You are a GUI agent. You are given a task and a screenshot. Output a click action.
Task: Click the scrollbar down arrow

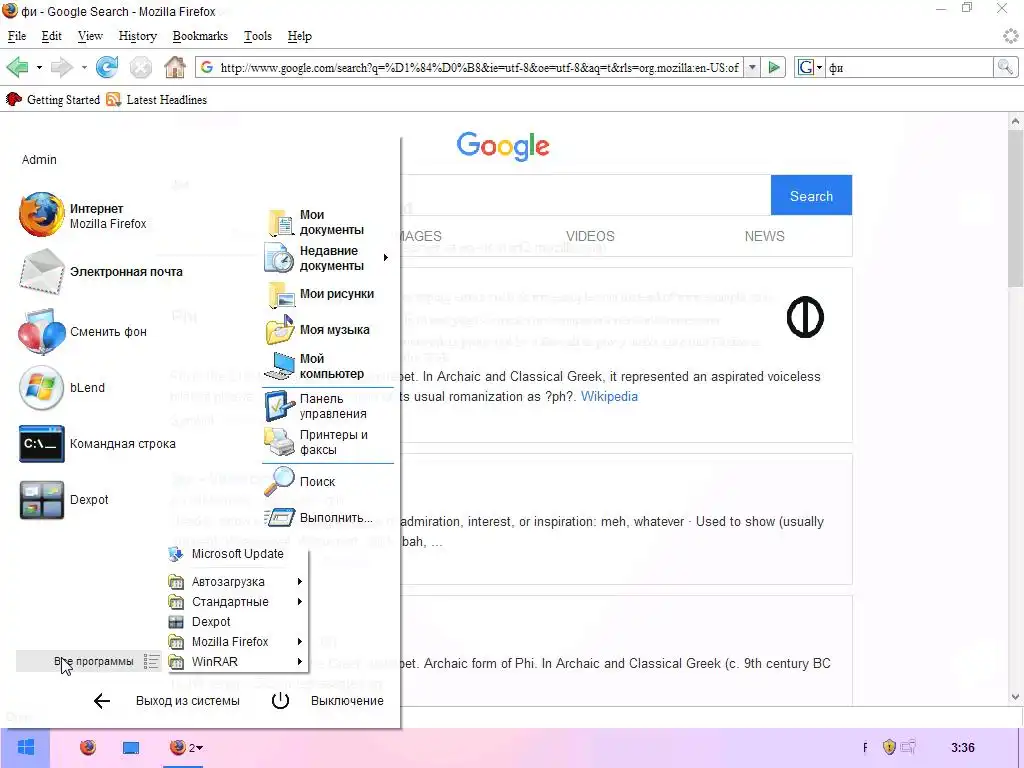point(1016,697)
